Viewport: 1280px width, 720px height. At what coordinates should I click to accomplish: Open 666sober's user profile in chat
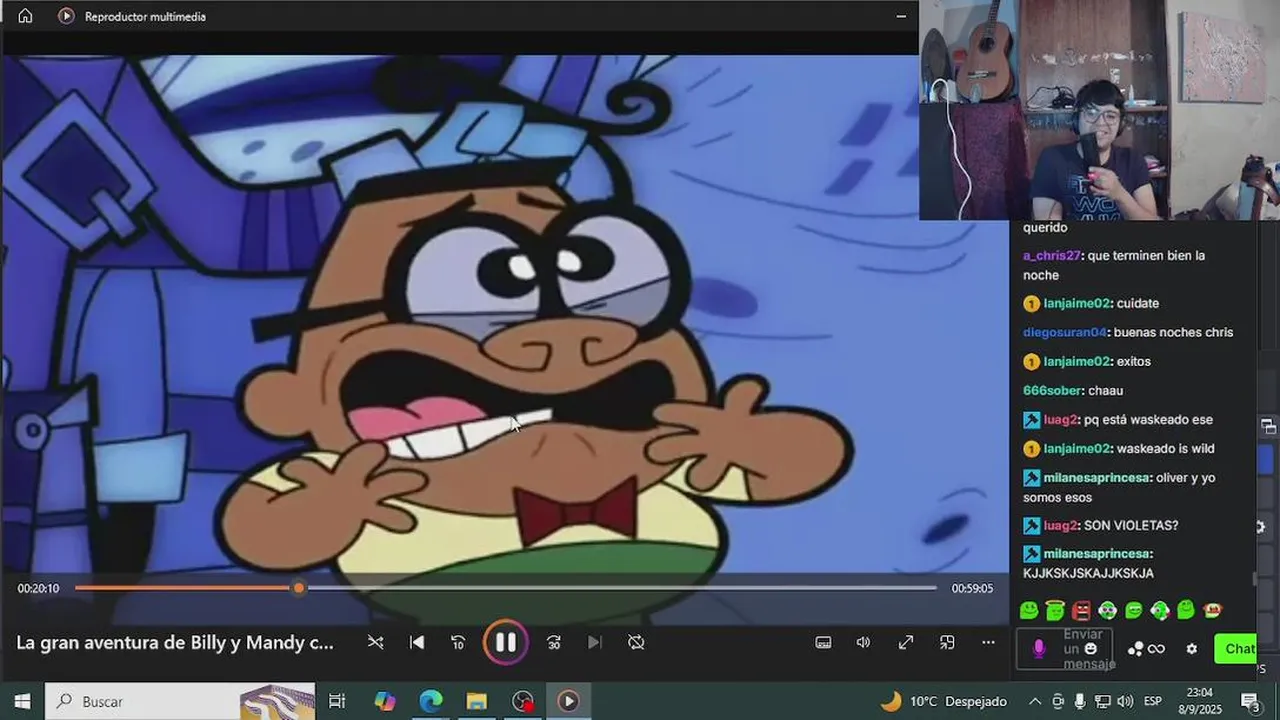coord(1052,390)
